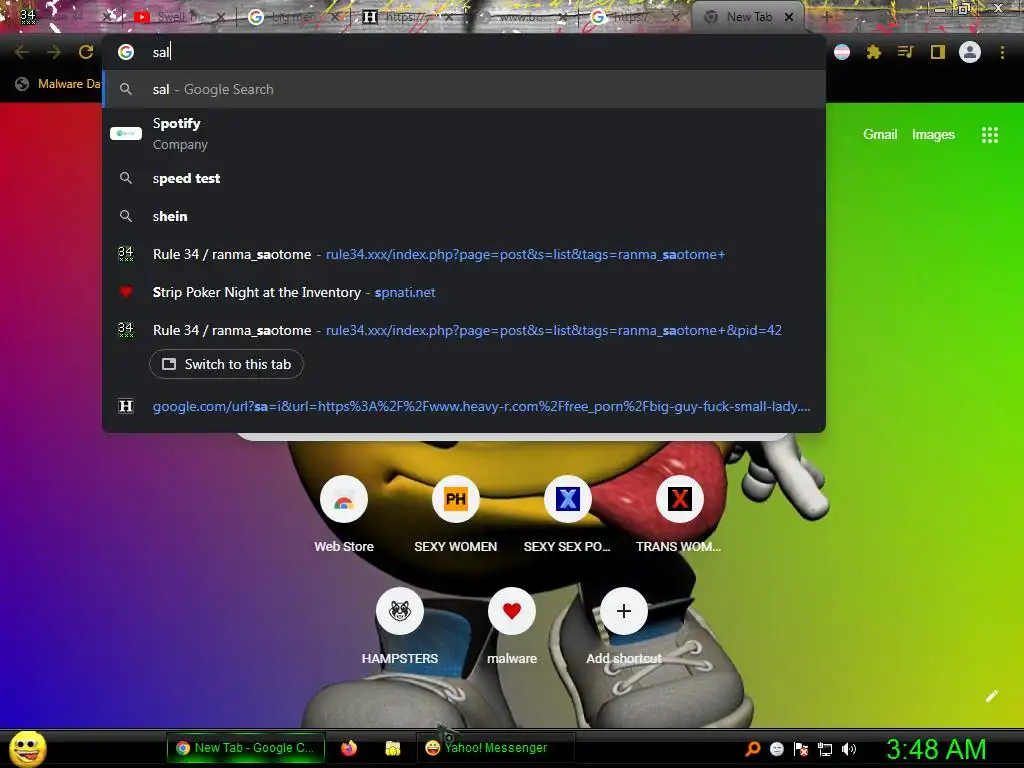Select the Spotify Company suggestion
Image resolution: width=1024 pixels, height=768 pixels.
pos(464,134)
